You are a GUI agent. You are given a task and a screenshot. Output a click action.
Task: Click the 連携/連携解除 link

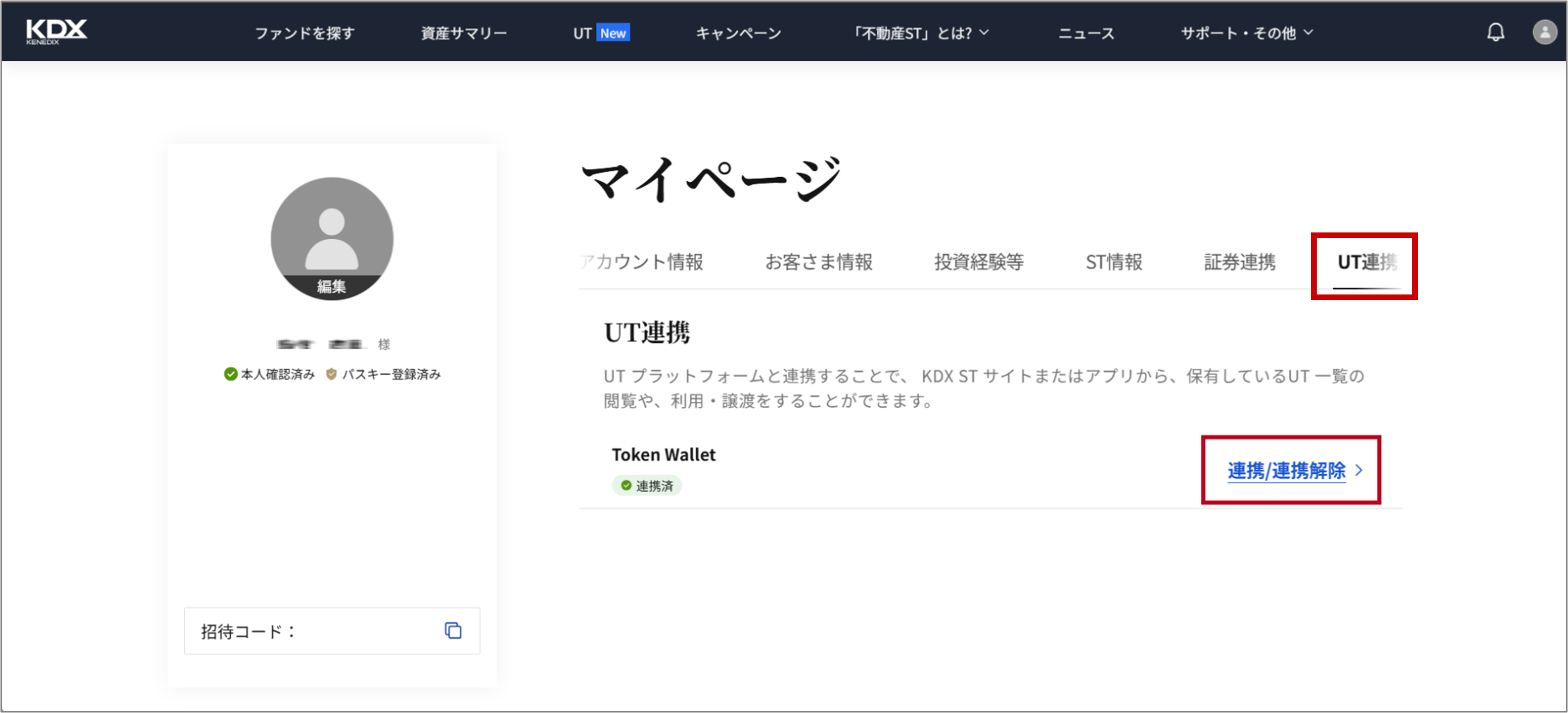click(x=1286, y=470)
